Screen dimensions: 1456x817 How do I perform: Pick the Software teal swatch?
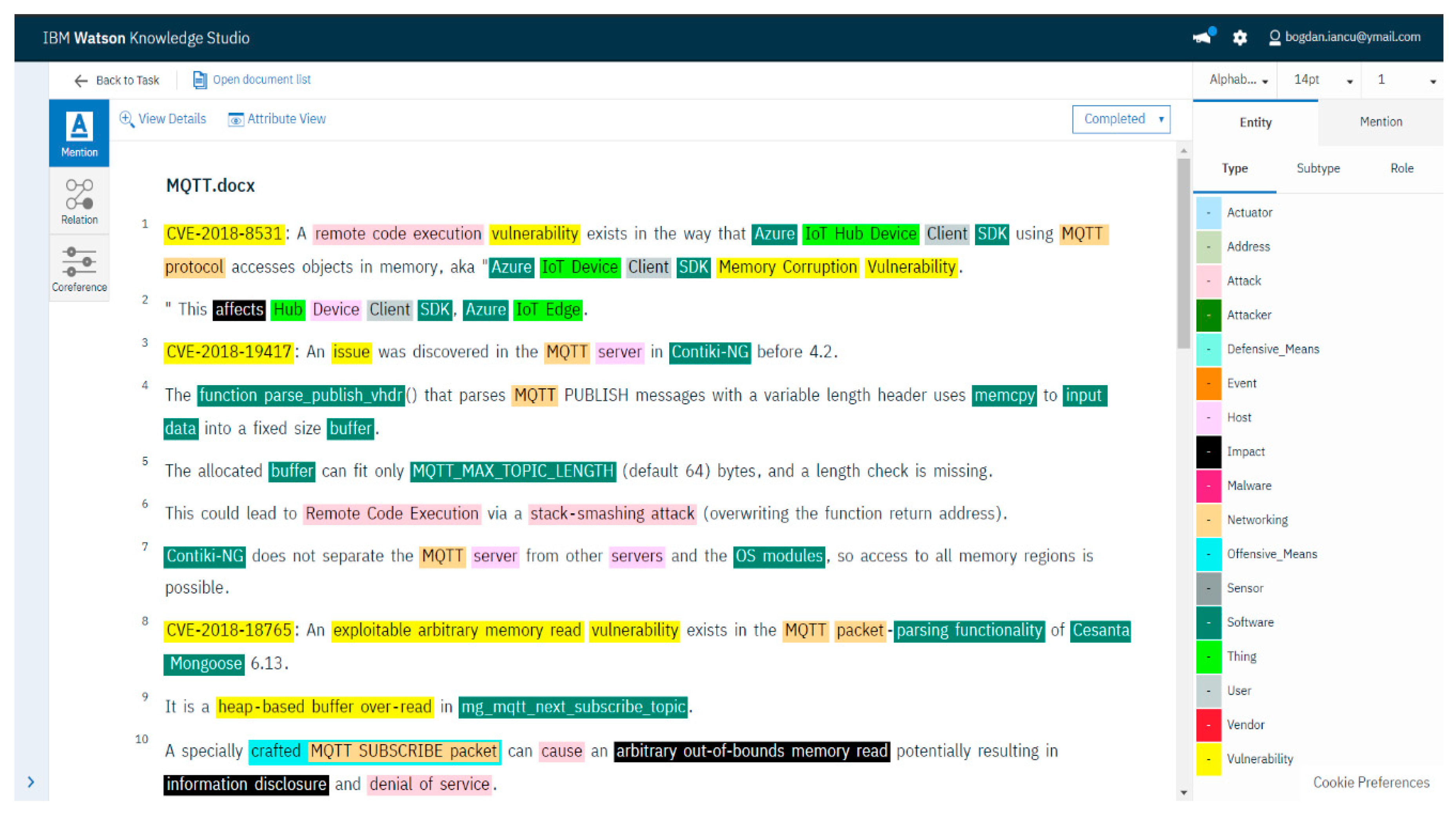click(x=1209, y=622)
